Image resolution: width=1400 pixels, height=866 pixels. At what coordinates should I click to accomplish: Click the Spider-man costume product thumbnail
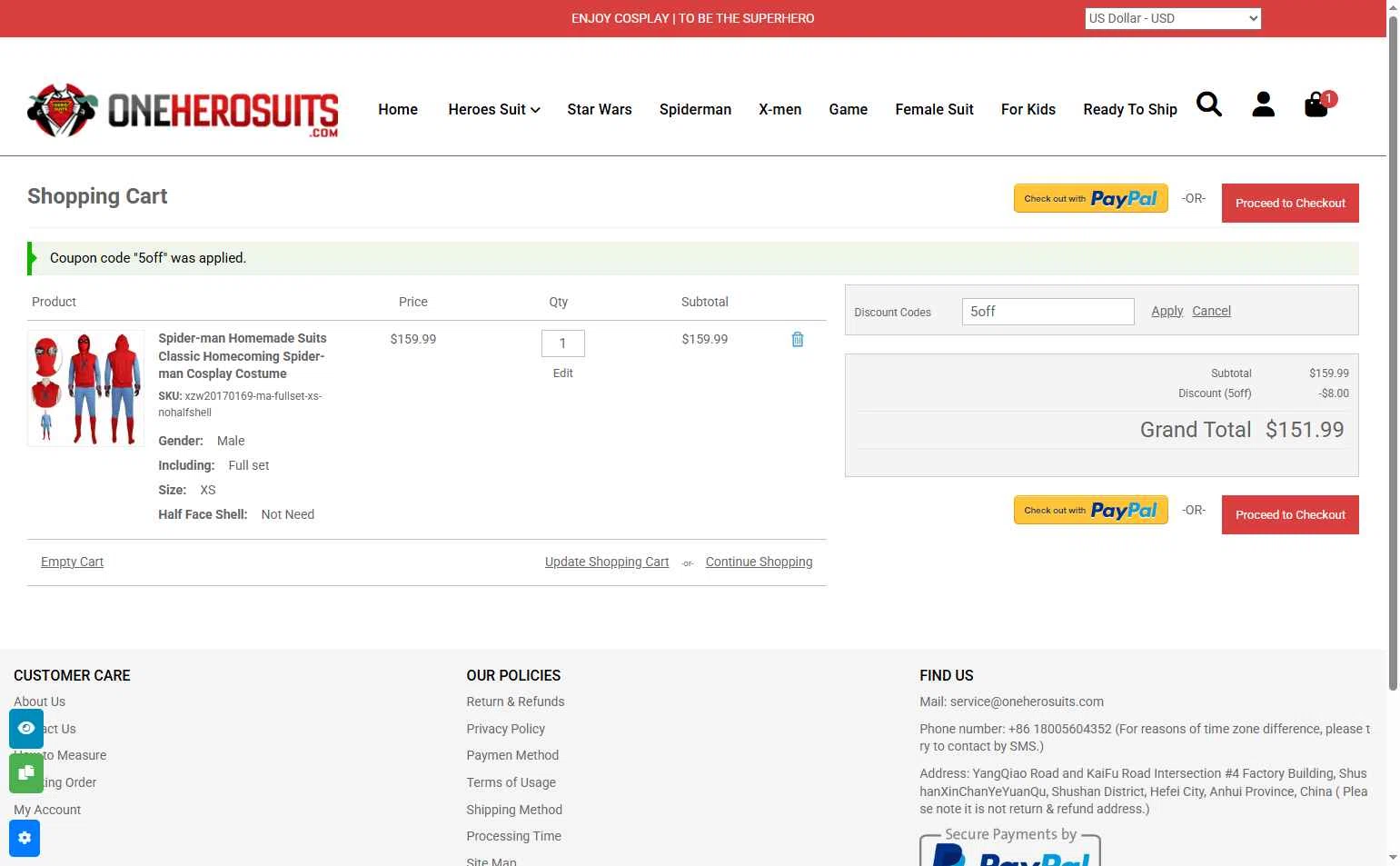tap(86, 388)
